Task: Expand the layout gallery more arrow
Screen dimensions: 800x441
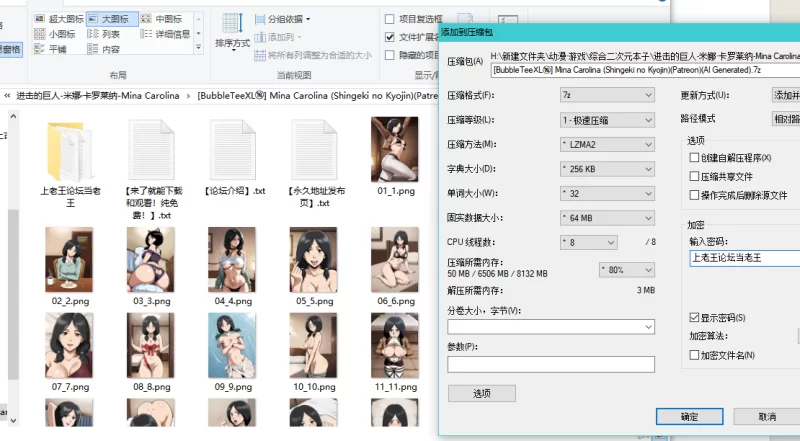Action: coord(198,48)
